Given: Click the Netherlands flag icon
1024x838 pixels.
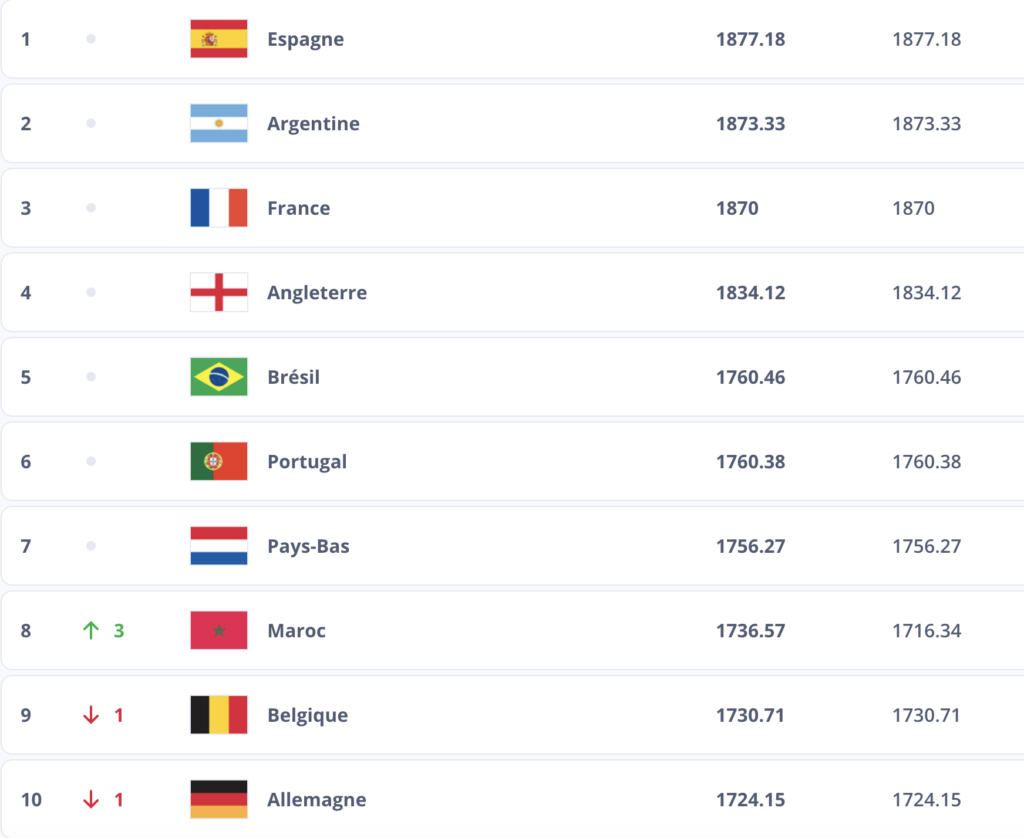Looking at the screenshot, I should 219,546.
